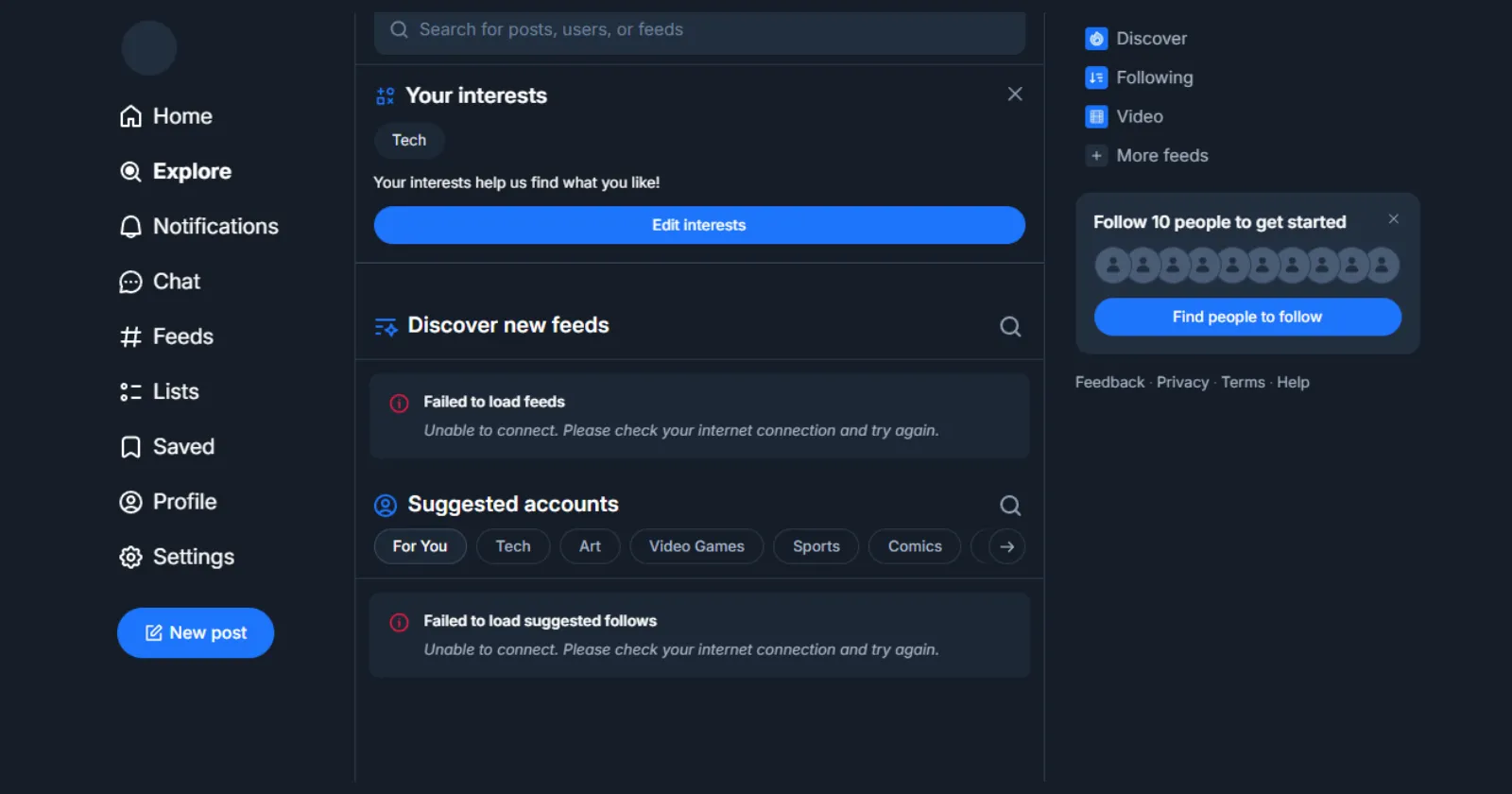
Task: Focus the search posts, users, feeds field
Action: [x=699, y=30]
